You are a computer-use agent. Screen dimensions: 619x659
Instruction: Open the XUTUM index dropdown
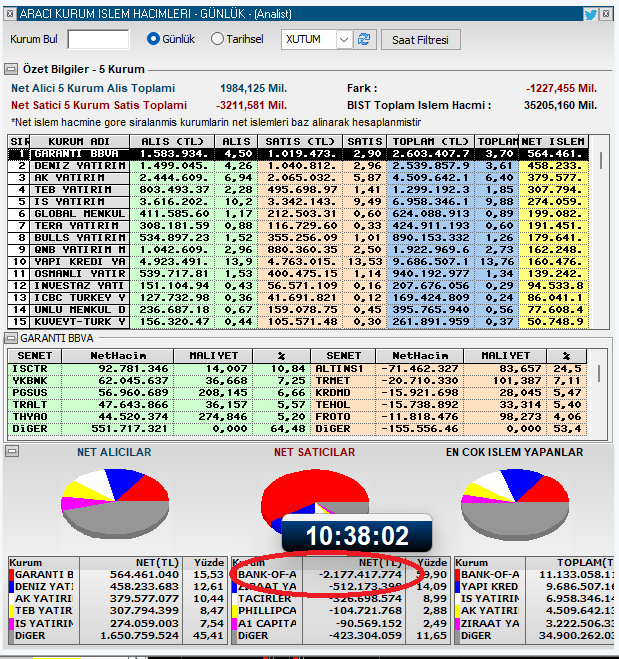pos(344,40)
